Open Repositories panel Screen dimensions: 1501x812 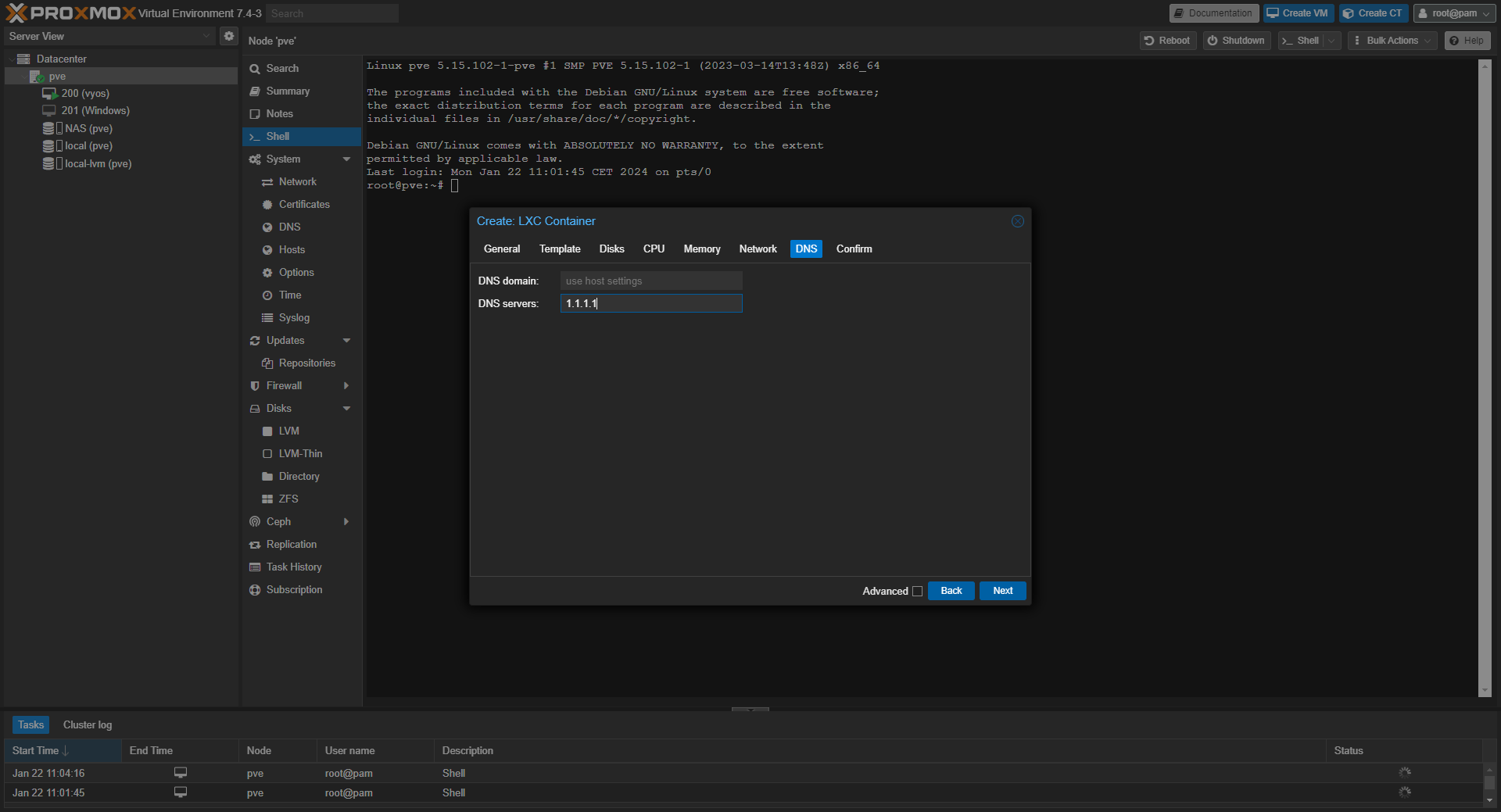[302, 363]
